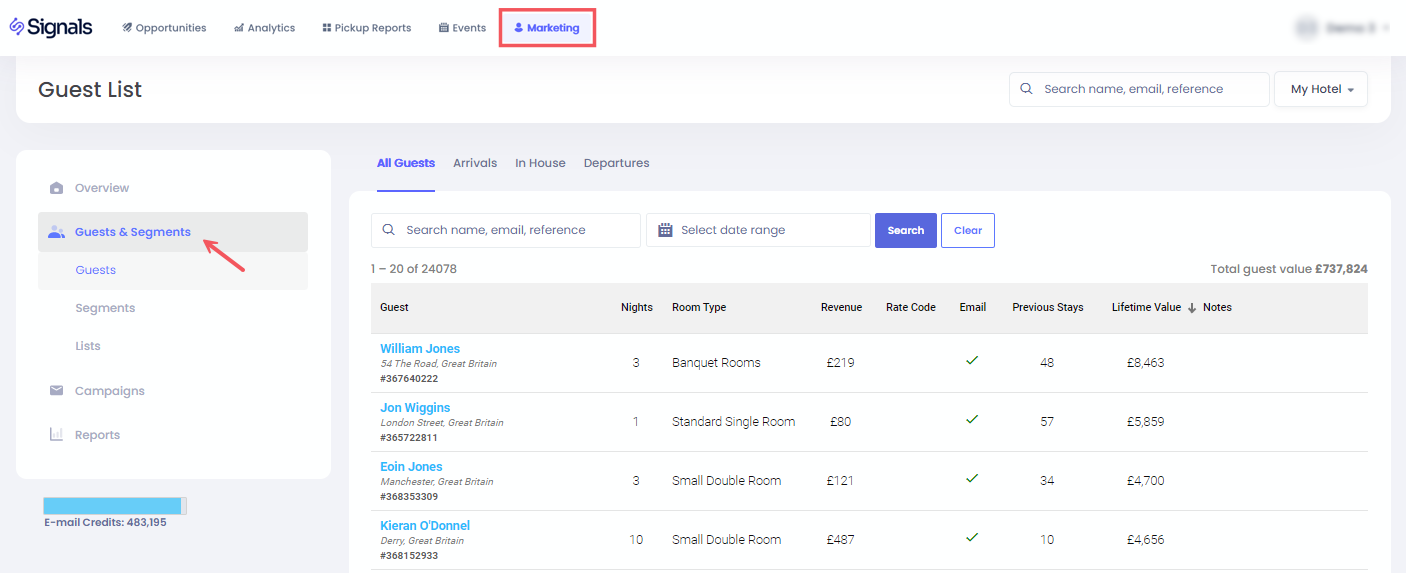
Task: Expand the user account menu
Action: point(1343,28)
